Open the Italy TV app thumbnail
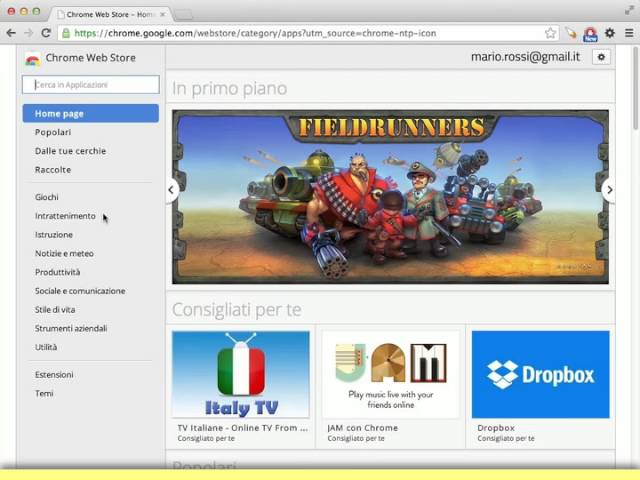Image resolution: width=640 pixels, height=480 pixels. [241, 374]
